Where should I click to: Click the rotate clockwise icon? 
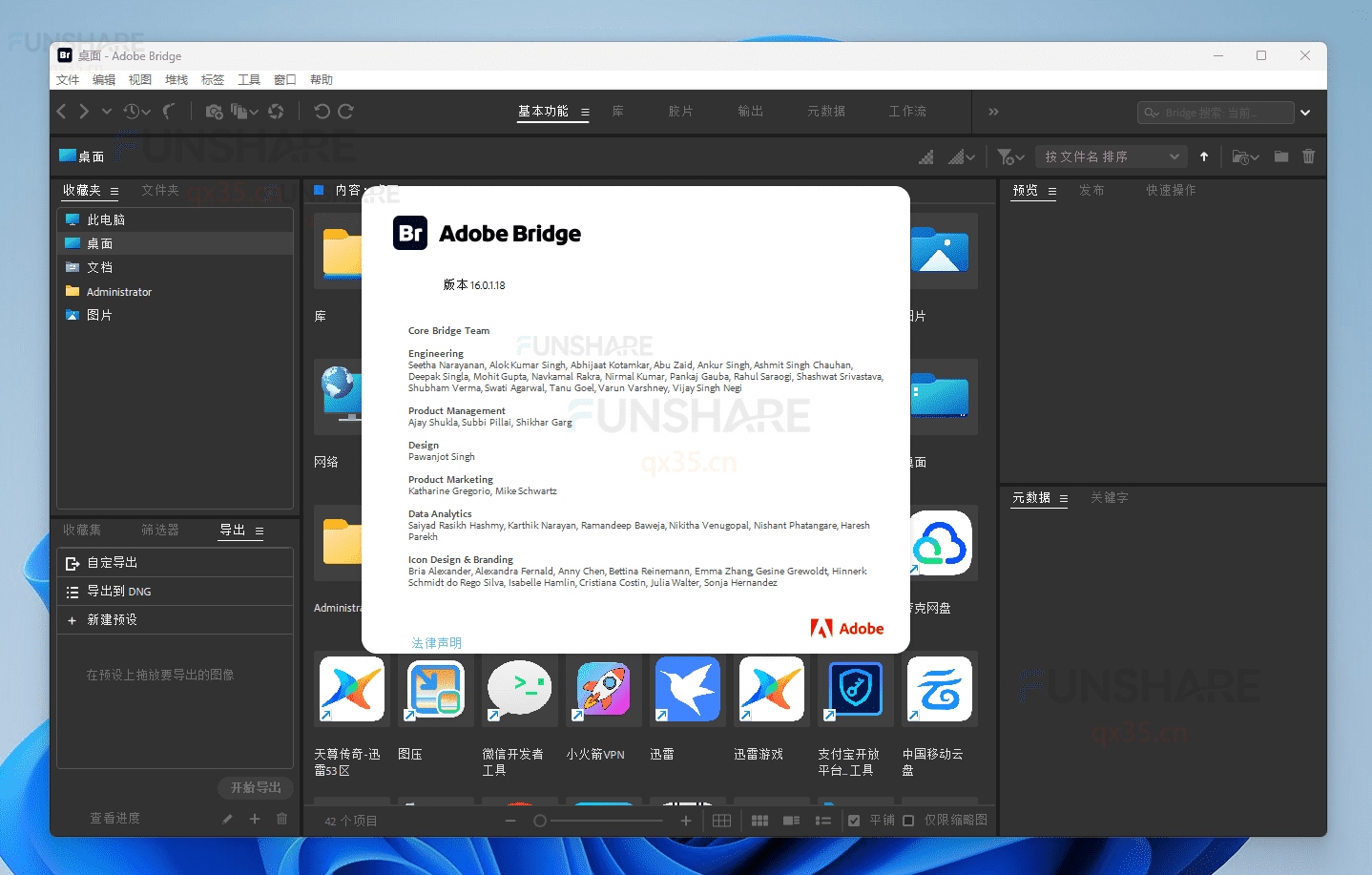pyautogui.click(x=345, y=112)
